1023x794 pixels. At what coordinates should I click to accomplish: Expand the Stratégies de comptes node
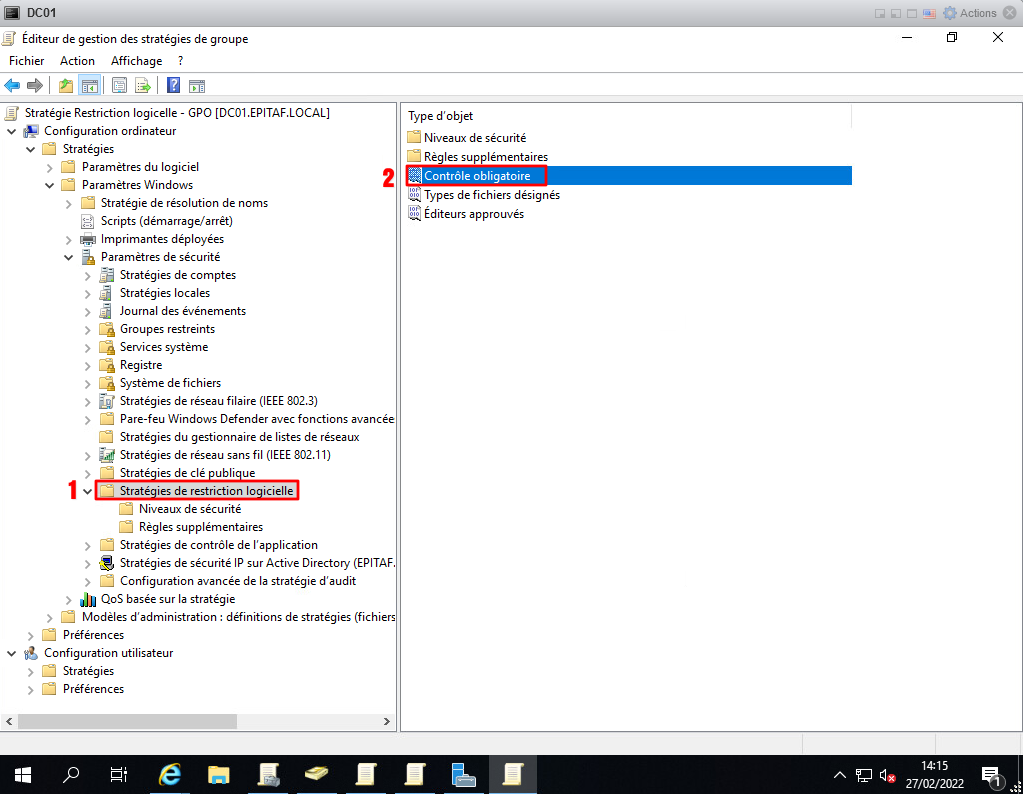point(88,275)
